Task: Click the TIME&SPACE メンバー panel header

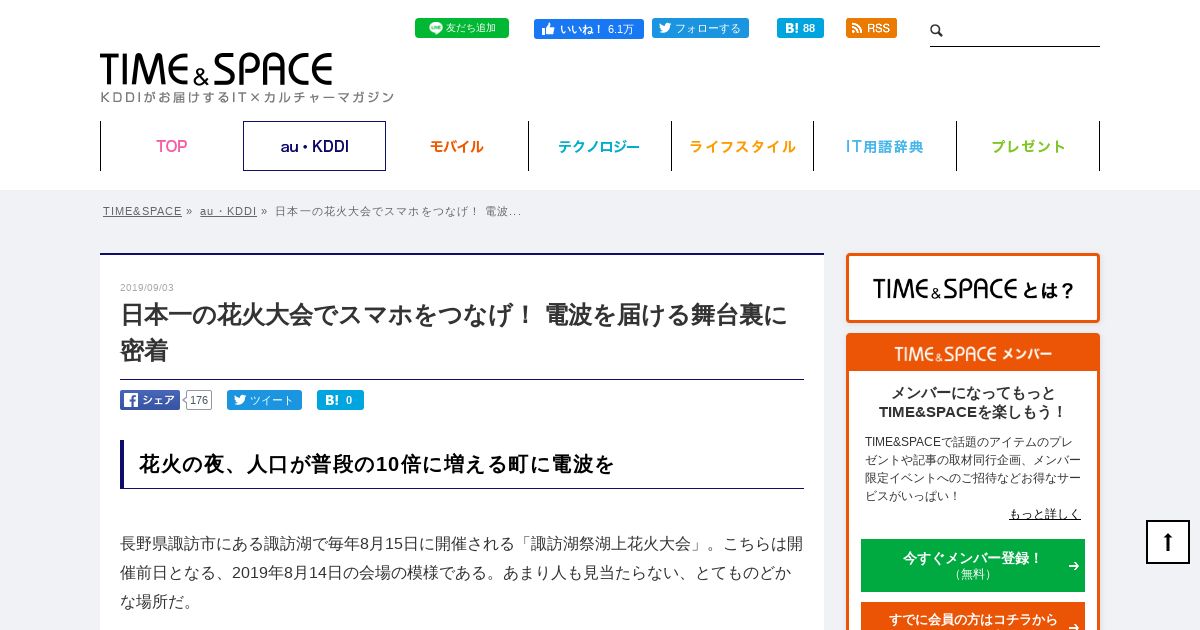Action: point(973,353)
